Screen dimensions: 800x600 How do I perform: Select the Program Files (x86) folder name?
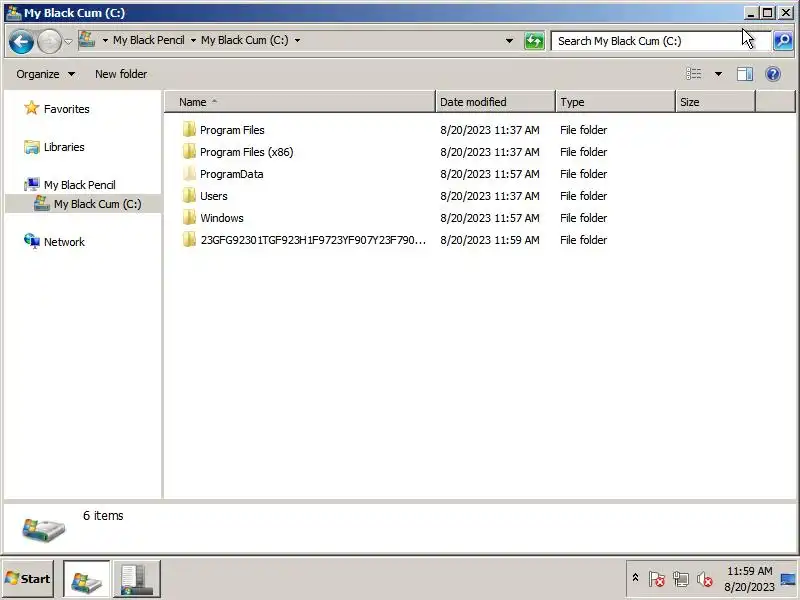pos(246,152)
